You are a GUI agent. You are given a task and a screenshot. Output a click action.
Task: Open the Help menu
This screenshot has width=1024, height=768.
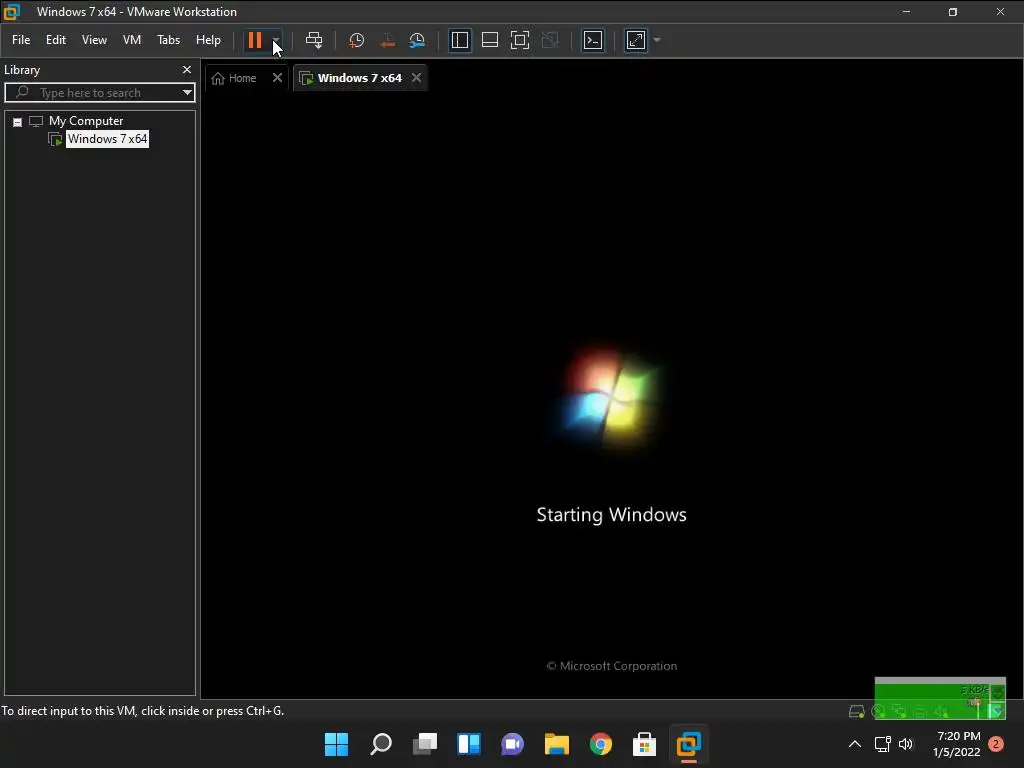208,40
